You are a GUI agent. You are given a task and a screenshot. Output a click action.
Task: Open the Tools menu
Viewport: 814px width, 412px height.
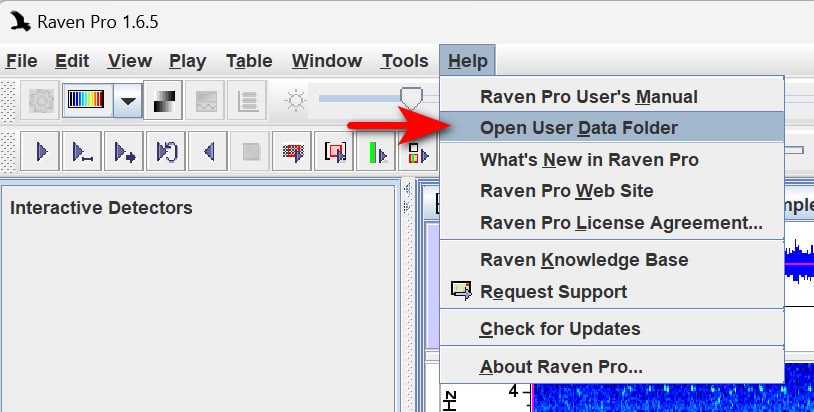[x=405, y=61]
